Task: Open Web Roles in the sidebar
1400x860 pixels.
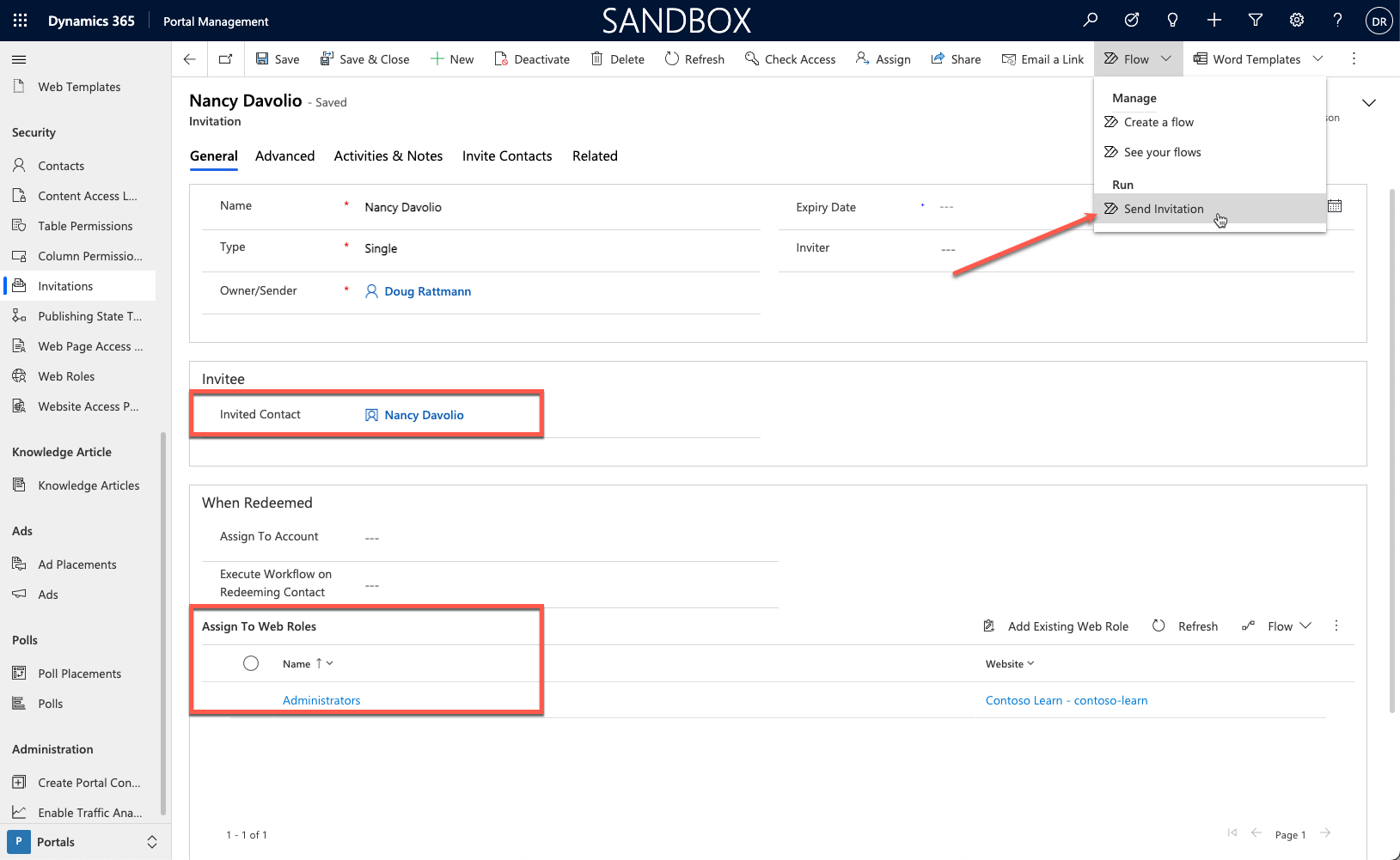Action: 66,376
